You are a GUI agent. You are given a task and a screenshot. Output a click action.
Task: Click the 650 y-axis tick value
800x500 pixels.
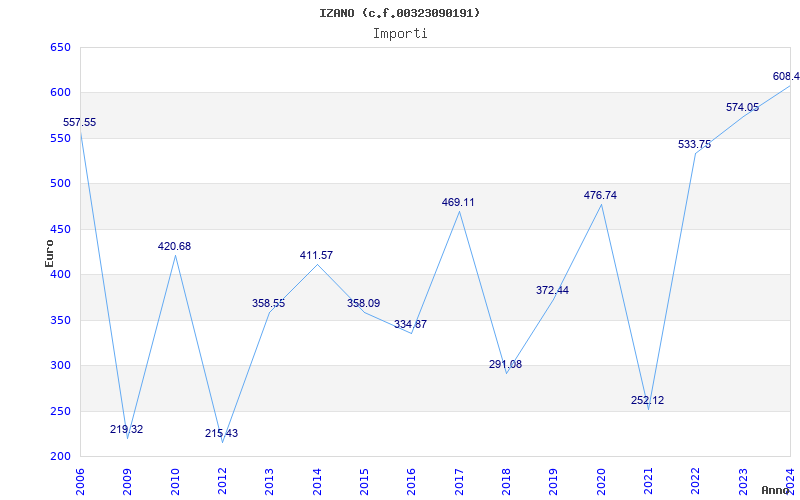tap(60, 47)
